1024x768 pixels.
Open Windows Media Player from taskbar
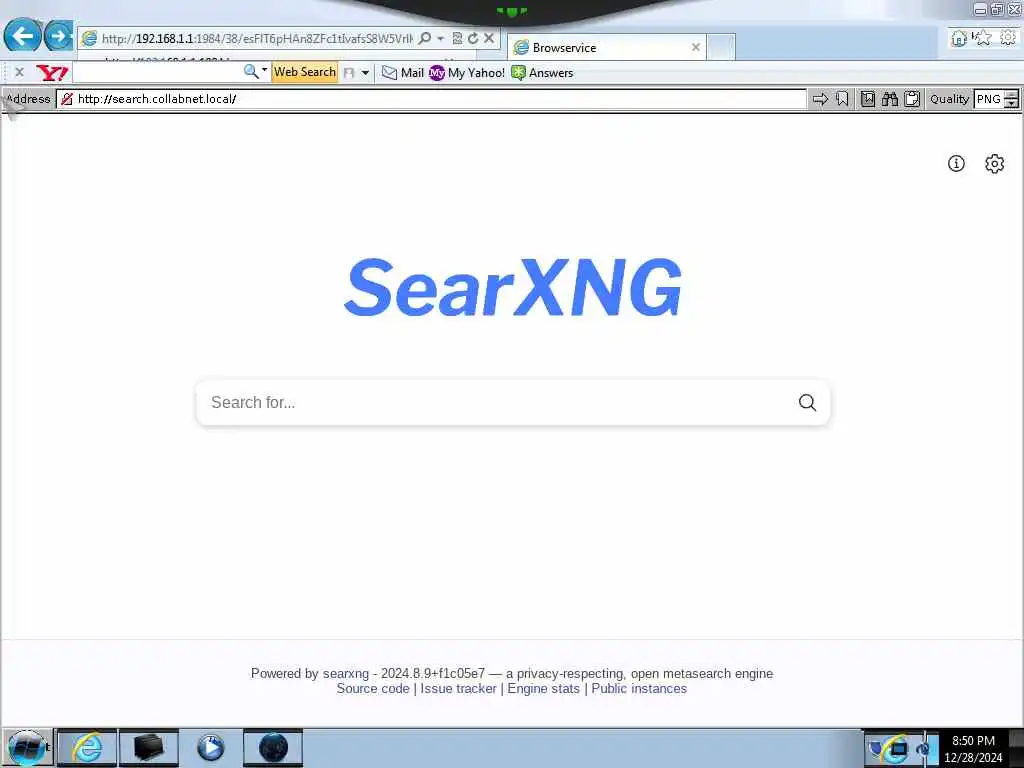pos(210,748)
